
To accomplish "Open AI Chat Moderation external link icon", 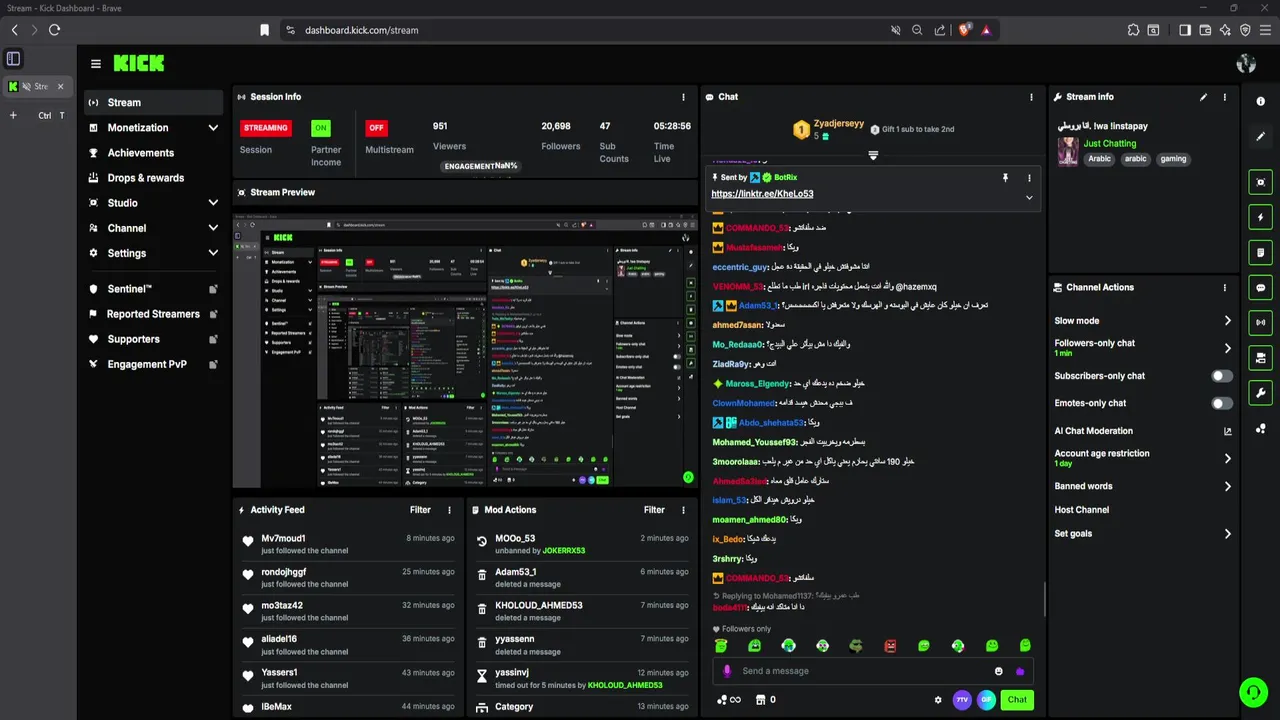I will click(x=1228, y=431).
